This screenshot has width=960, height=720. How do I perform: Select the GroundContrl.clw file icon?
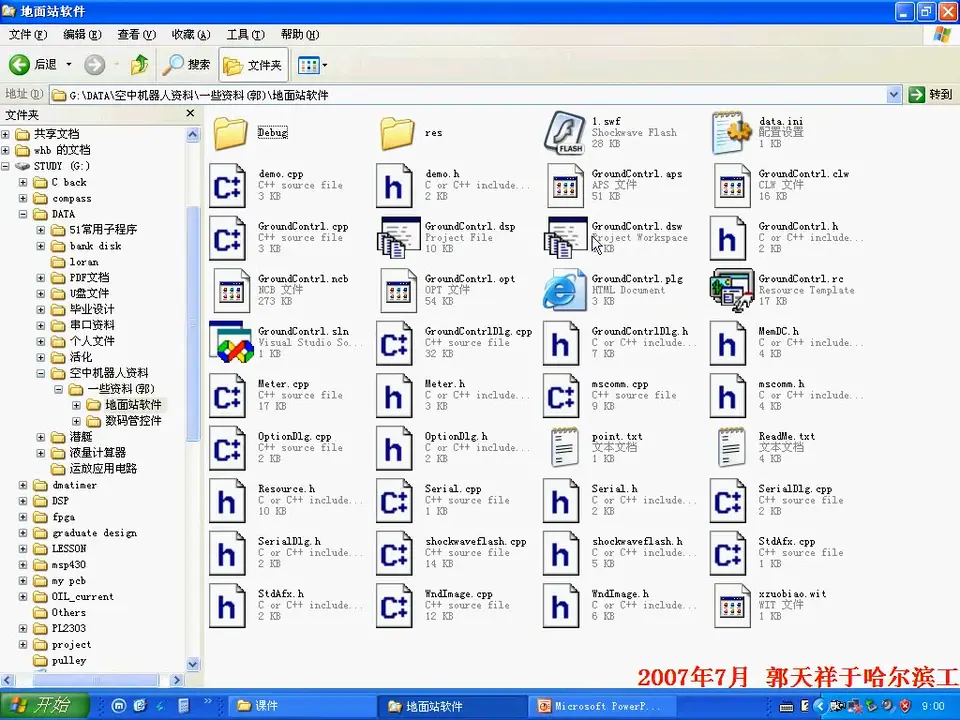click(x=731, y=186)
